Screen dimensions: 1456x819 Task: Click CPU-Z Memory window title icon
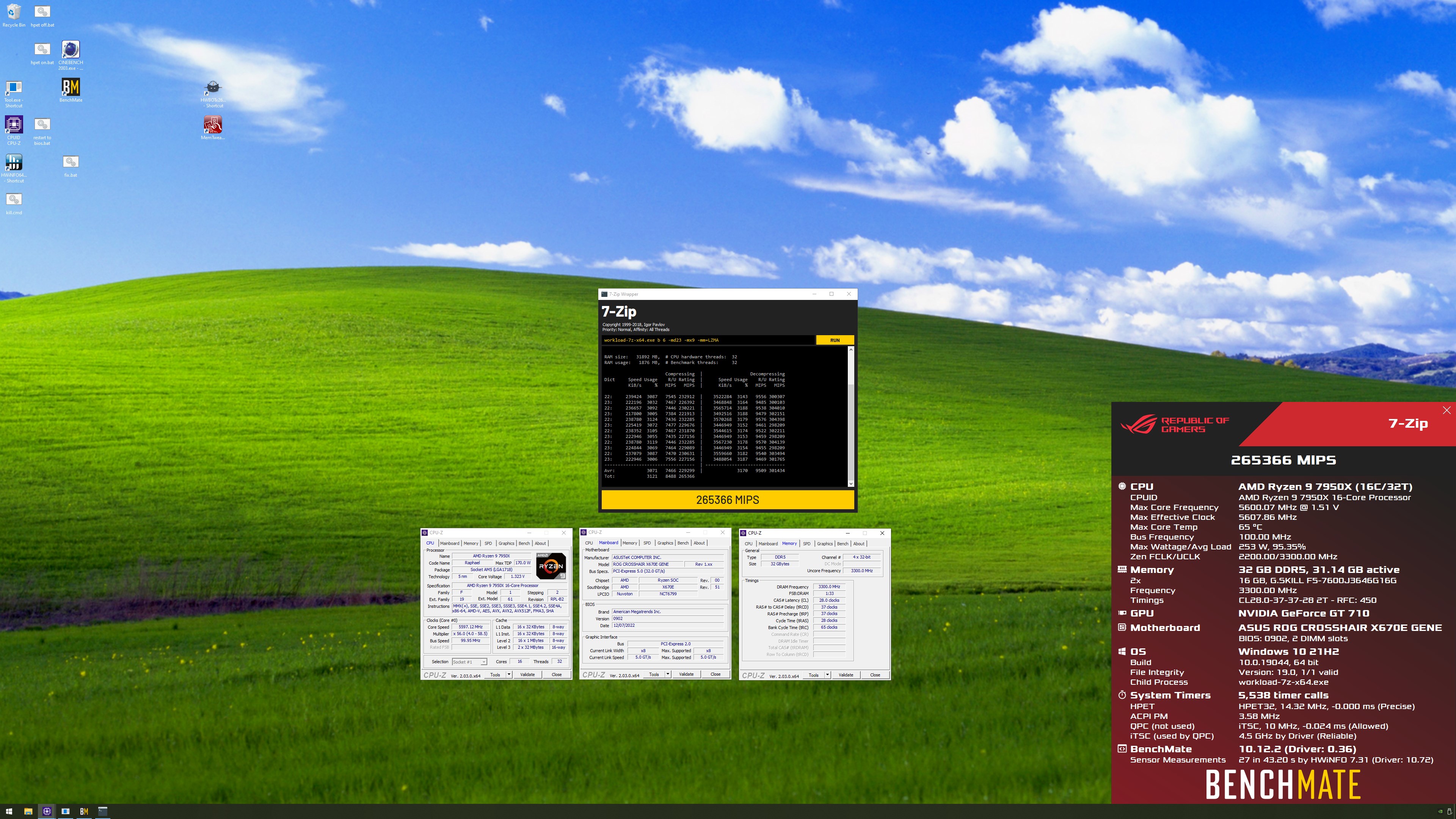[743, 533]
